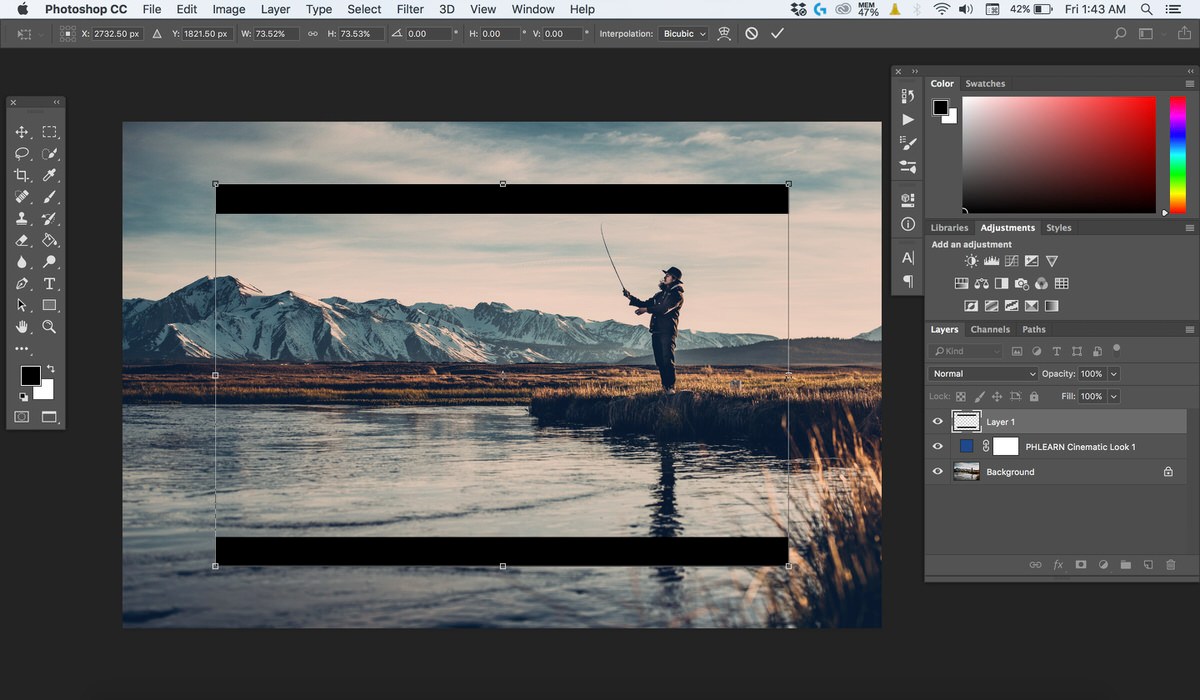Image resolution: width=1200 pixels, height=700 pixels.
Task: Click the rotation angle field
Action: (x=429, y=33)
